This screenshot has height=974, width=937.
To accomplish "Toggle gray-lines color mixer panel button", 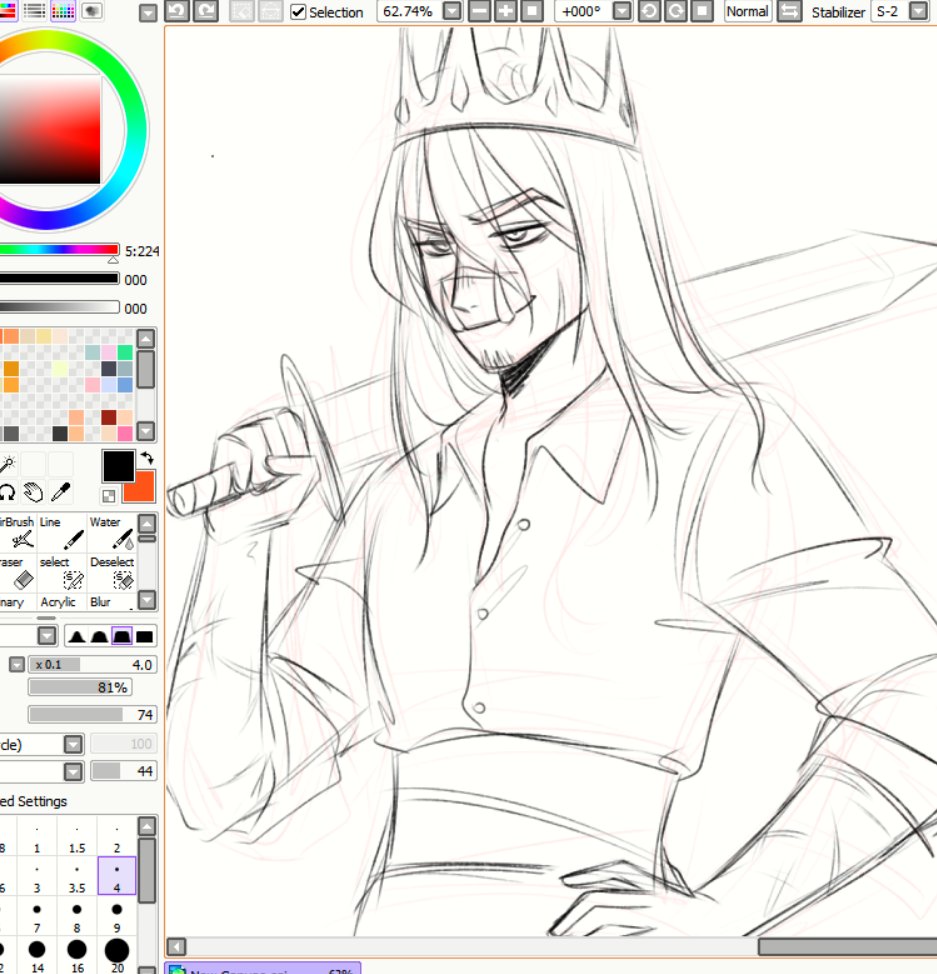I will (34, 11).
